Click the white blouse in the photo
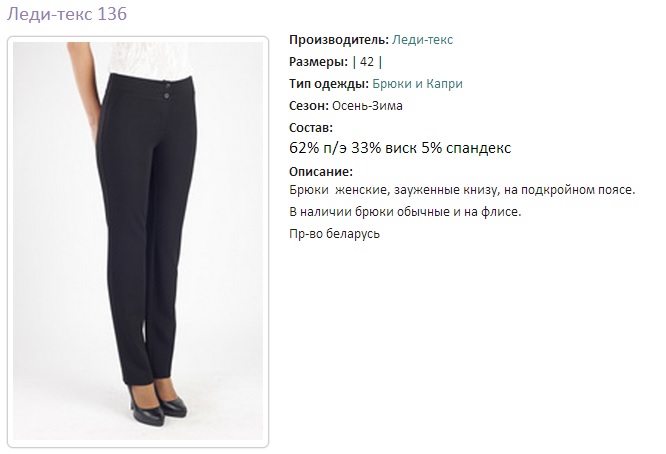Viewport: 666px width, 454px height. pyautogui.click(x=149, y=59)
